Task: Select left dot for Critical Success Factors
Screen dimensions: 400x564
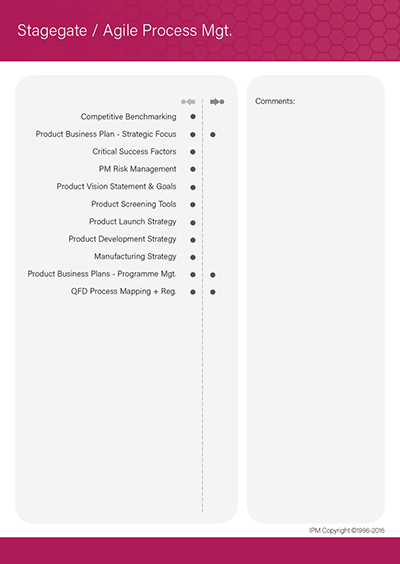Action: 193,152
